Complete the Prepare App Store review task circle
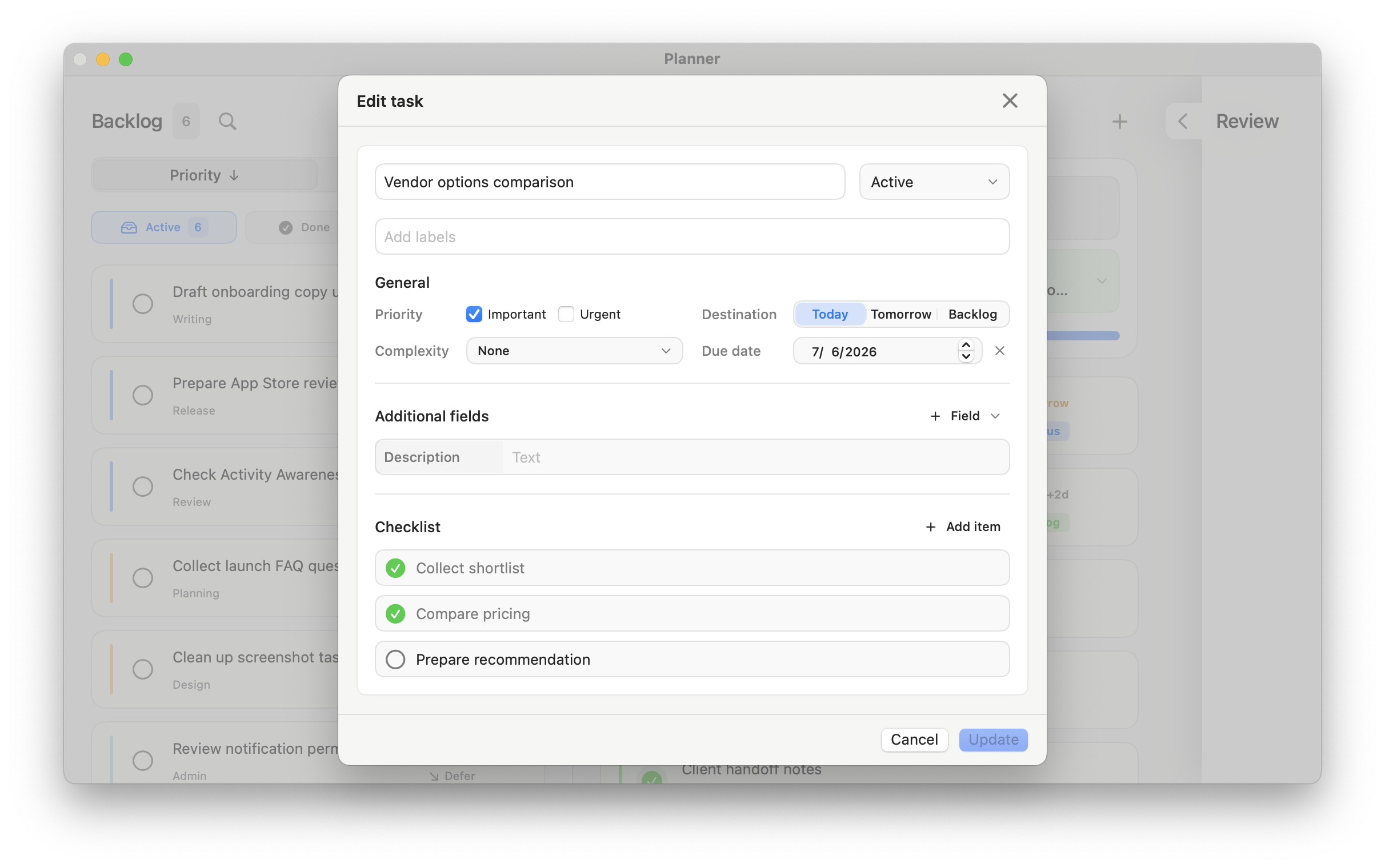Viewport: 1385px width, 868px height. coord(142,395)
